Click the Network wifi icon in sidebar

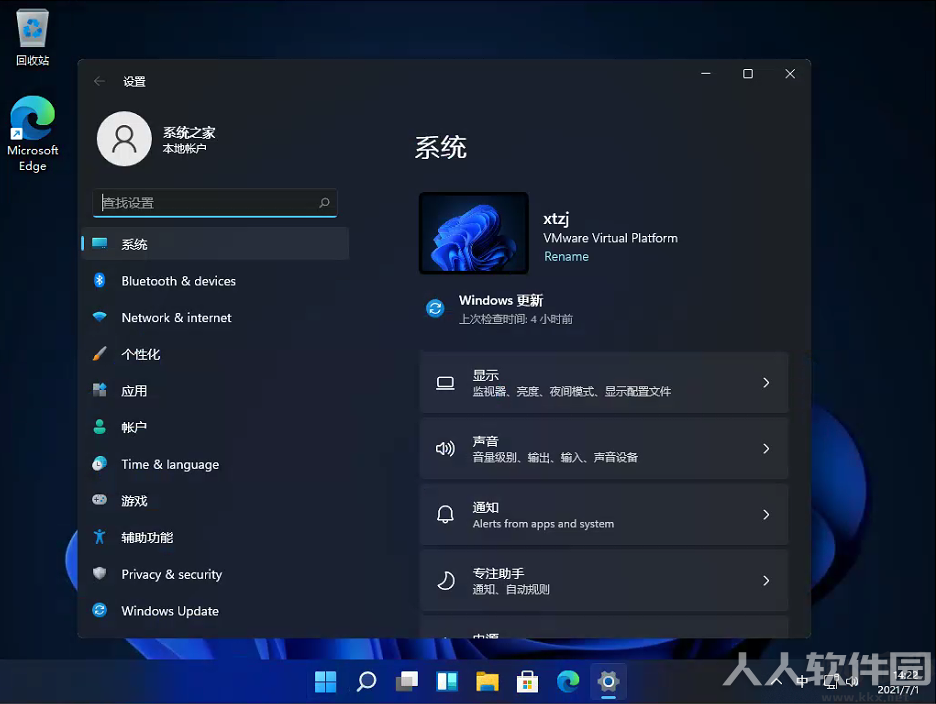[x=100, y=317]
